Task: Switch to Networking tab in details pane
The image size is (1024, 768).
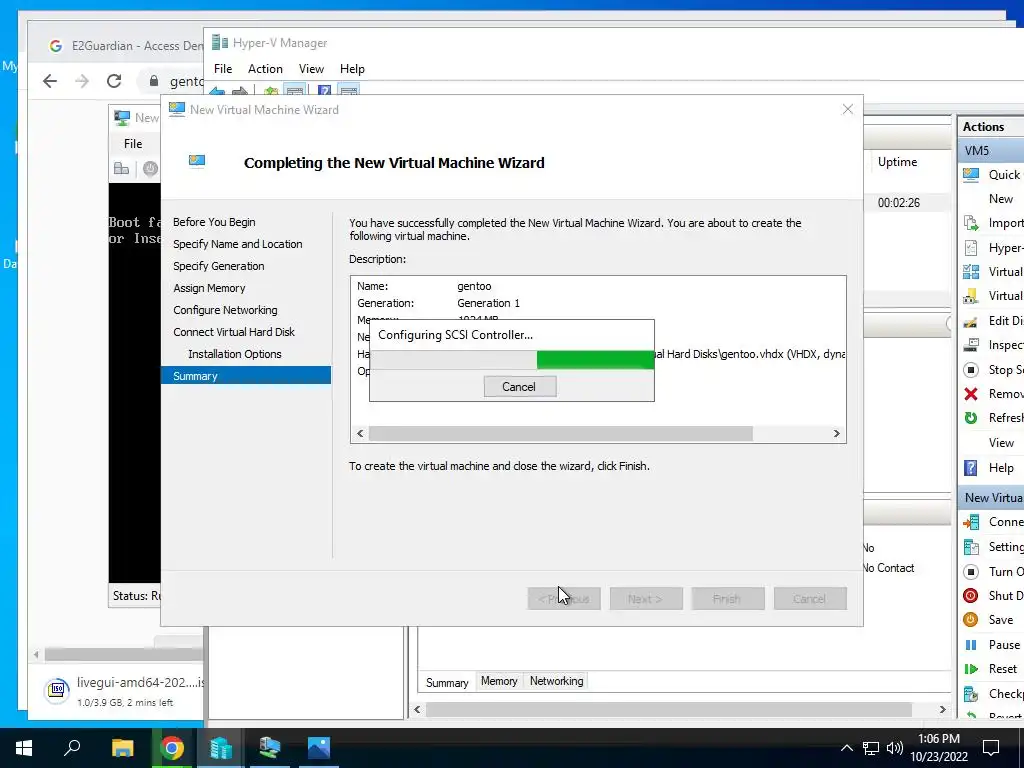Action: (x=556, y=681)
